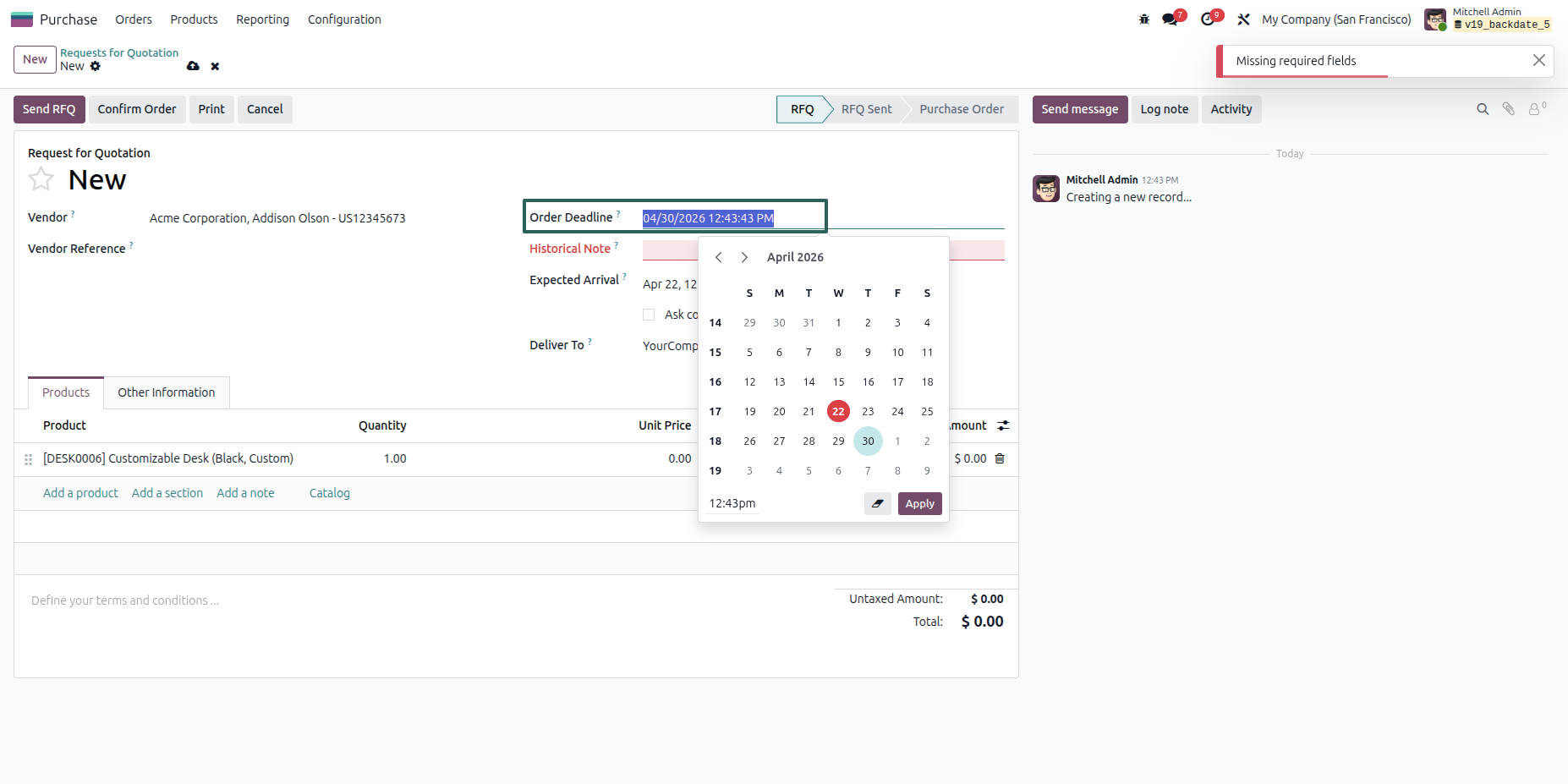The image size is (1568, 784).
Task: Click the Studio tools wrench icon
Action: (1244, 19)
